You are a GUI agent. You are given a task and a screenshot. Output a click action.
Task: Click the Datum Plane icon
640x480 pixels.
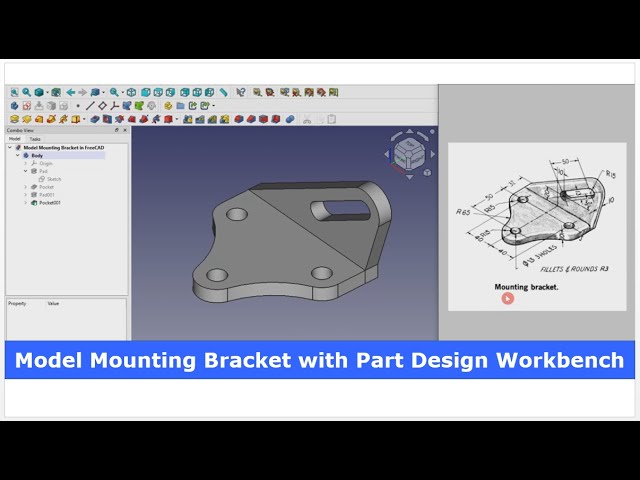102,106
